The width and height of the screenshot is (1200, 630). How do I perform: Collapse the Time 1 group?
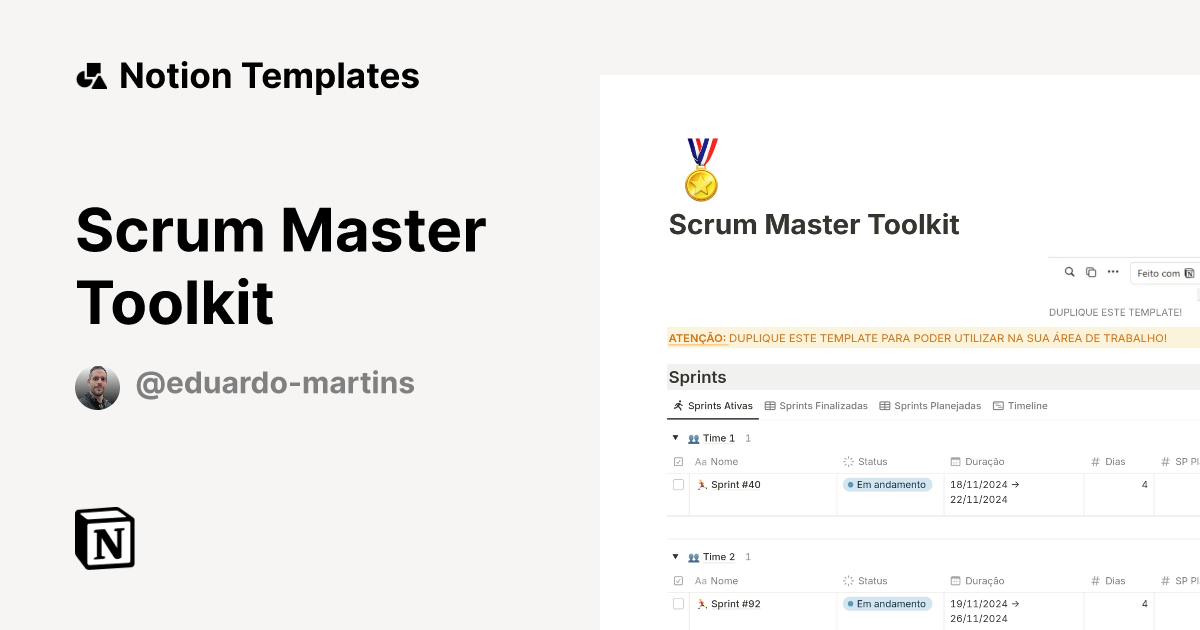coord(675,437)
